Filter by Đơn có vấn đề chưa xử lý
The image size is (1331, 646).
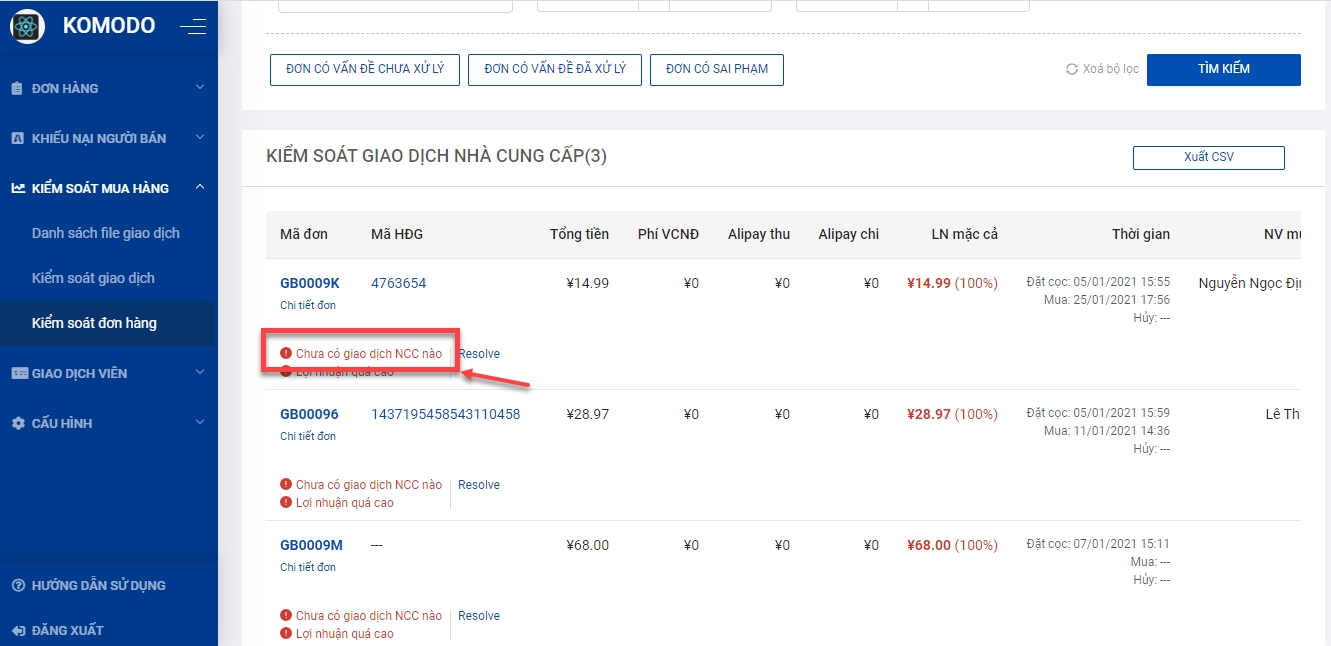[x=364, y=69]
